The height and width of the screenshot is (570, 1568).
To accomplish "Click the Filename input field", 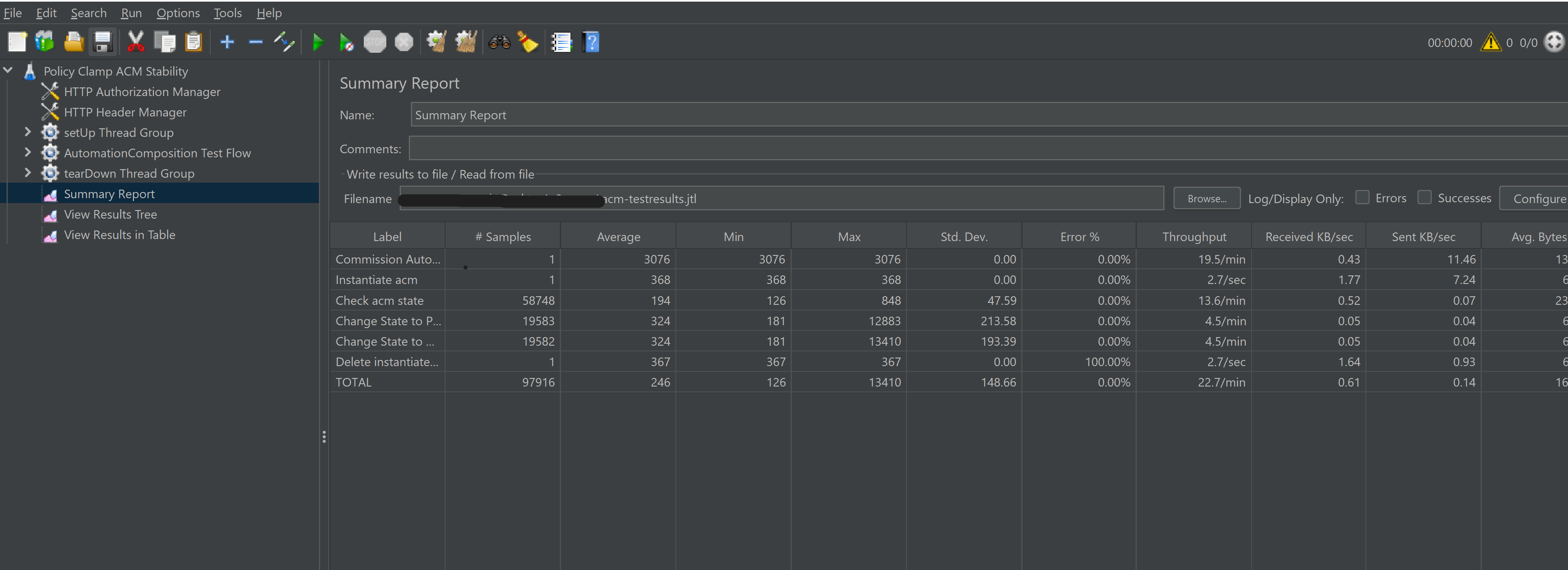I will (x=782, y=199).
